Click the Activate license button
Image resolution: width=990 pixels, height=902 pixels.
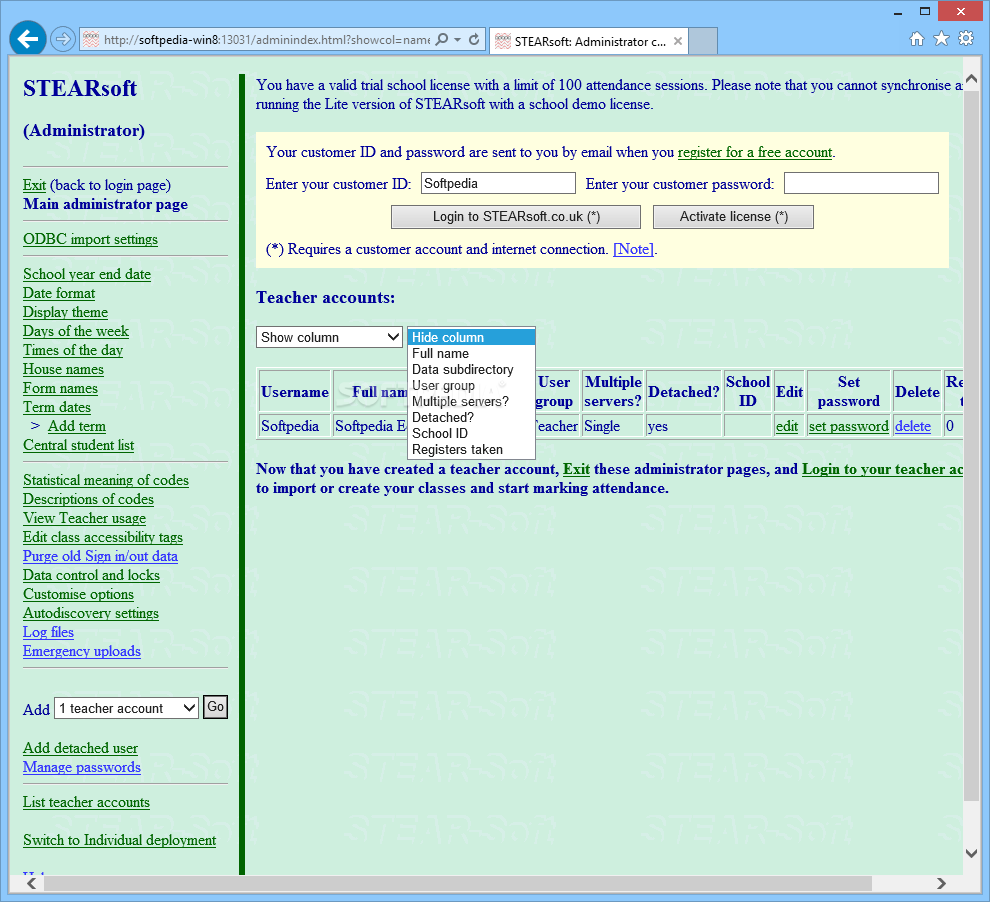point(733,217)
